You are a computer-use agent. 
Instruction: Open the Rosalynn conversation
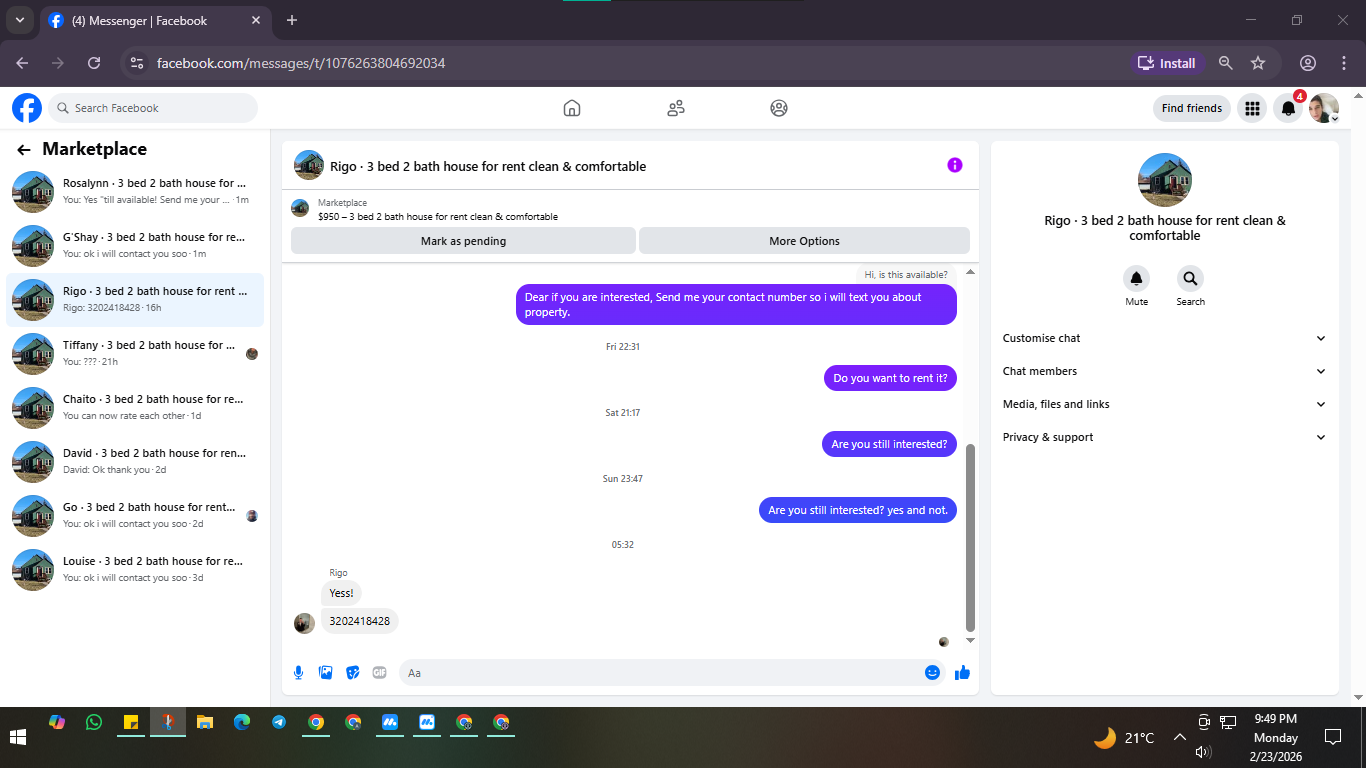click(x=135, y=192)
